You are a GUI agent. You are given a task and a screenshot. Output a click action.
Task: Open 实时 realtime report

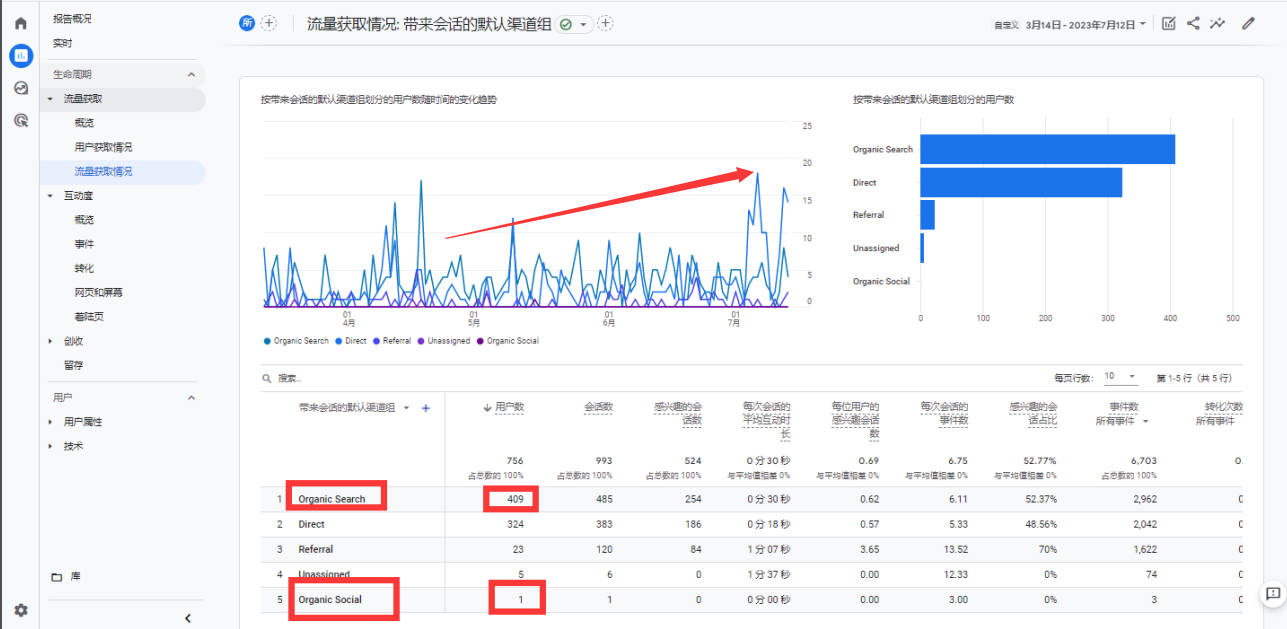pos(62,43)
